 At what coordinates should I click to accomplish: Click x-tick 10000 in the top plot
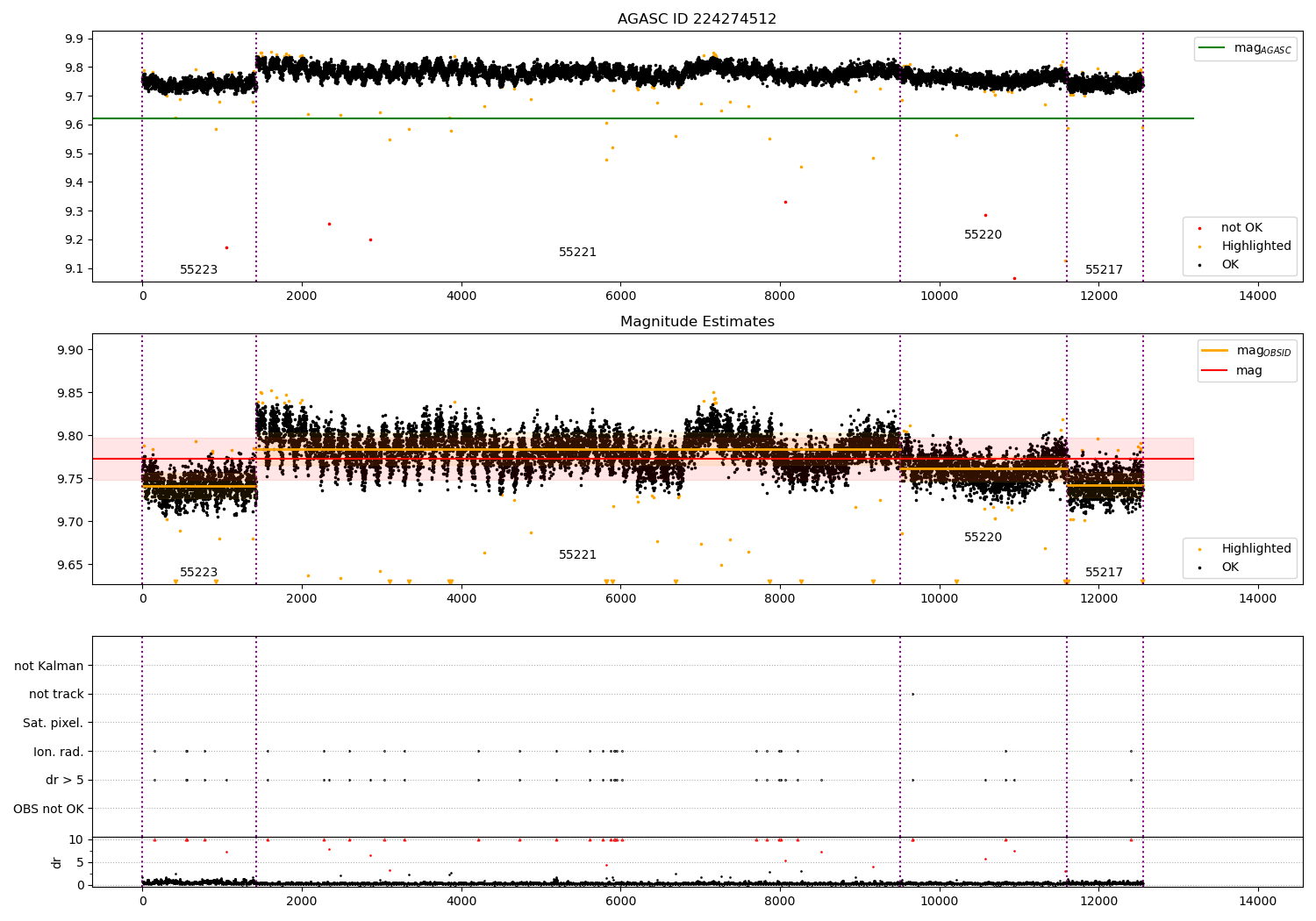(x=940, y=296)
